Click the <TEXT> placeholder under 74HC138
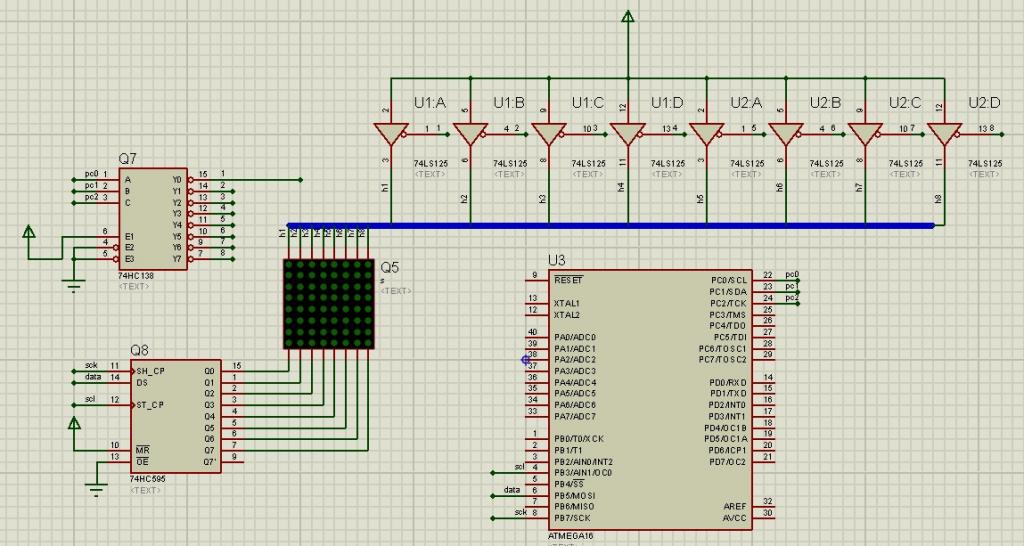The image size is (1024, 546). (134, 287)
